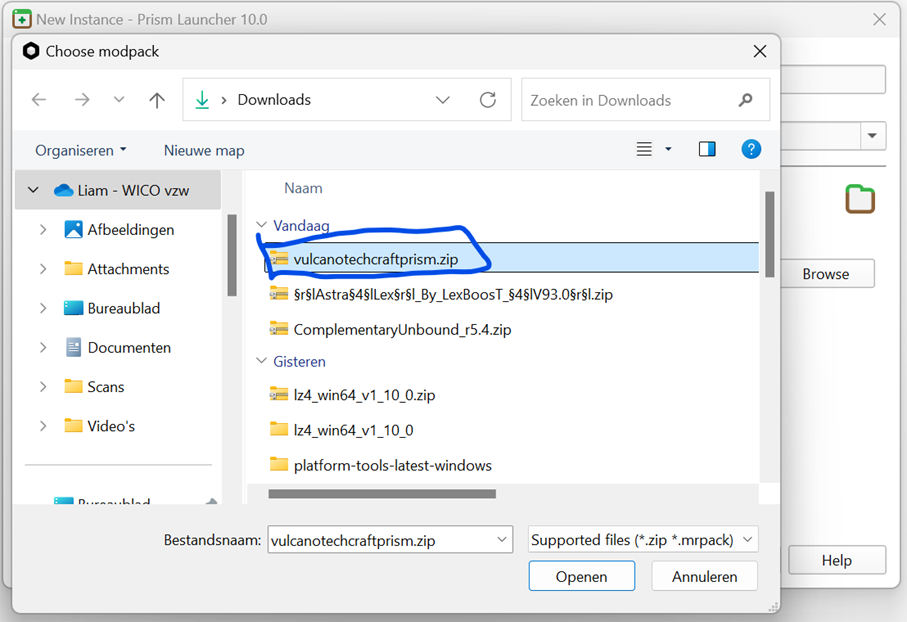Click Nieuwe map in the toolbar
This screenshot has height=622, width=907.
204,150
